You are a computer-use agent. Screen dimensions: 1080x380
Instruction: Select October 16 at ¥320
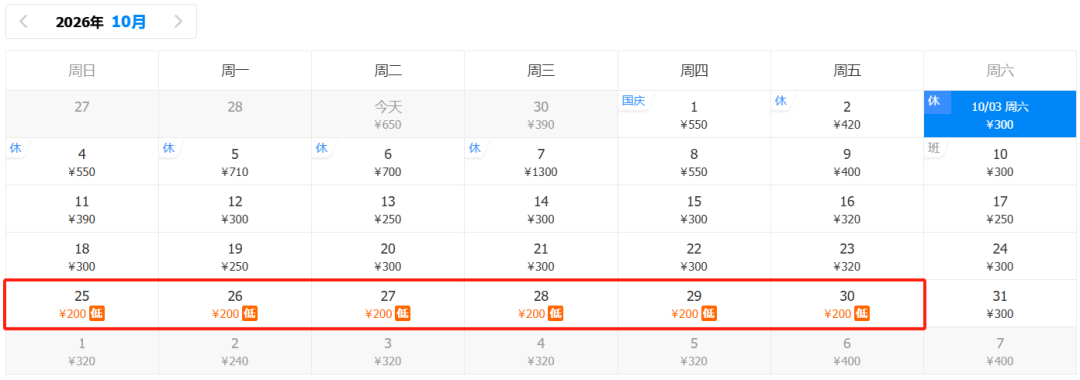click(x=847, y=209)
